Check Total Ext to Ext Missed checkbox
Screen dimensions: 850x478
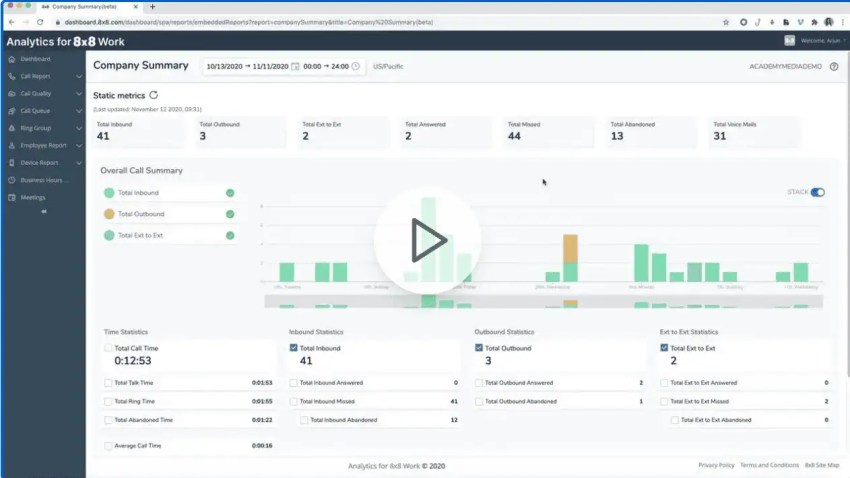click(664, 402)
